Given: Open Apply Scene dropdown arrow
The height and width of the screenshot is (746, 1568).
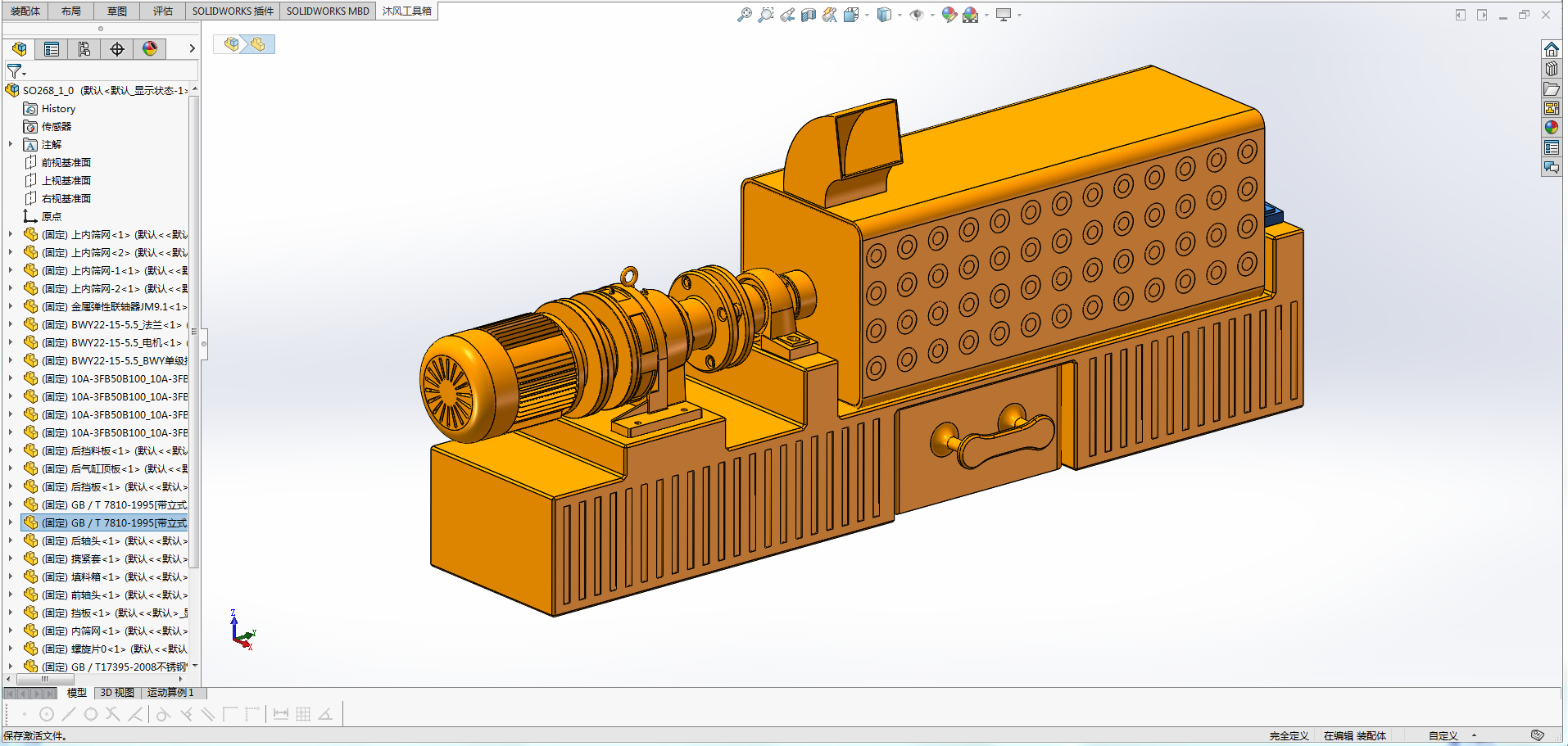Looking at the screenshot, I should pyautogui.click(x=986, y=15).
